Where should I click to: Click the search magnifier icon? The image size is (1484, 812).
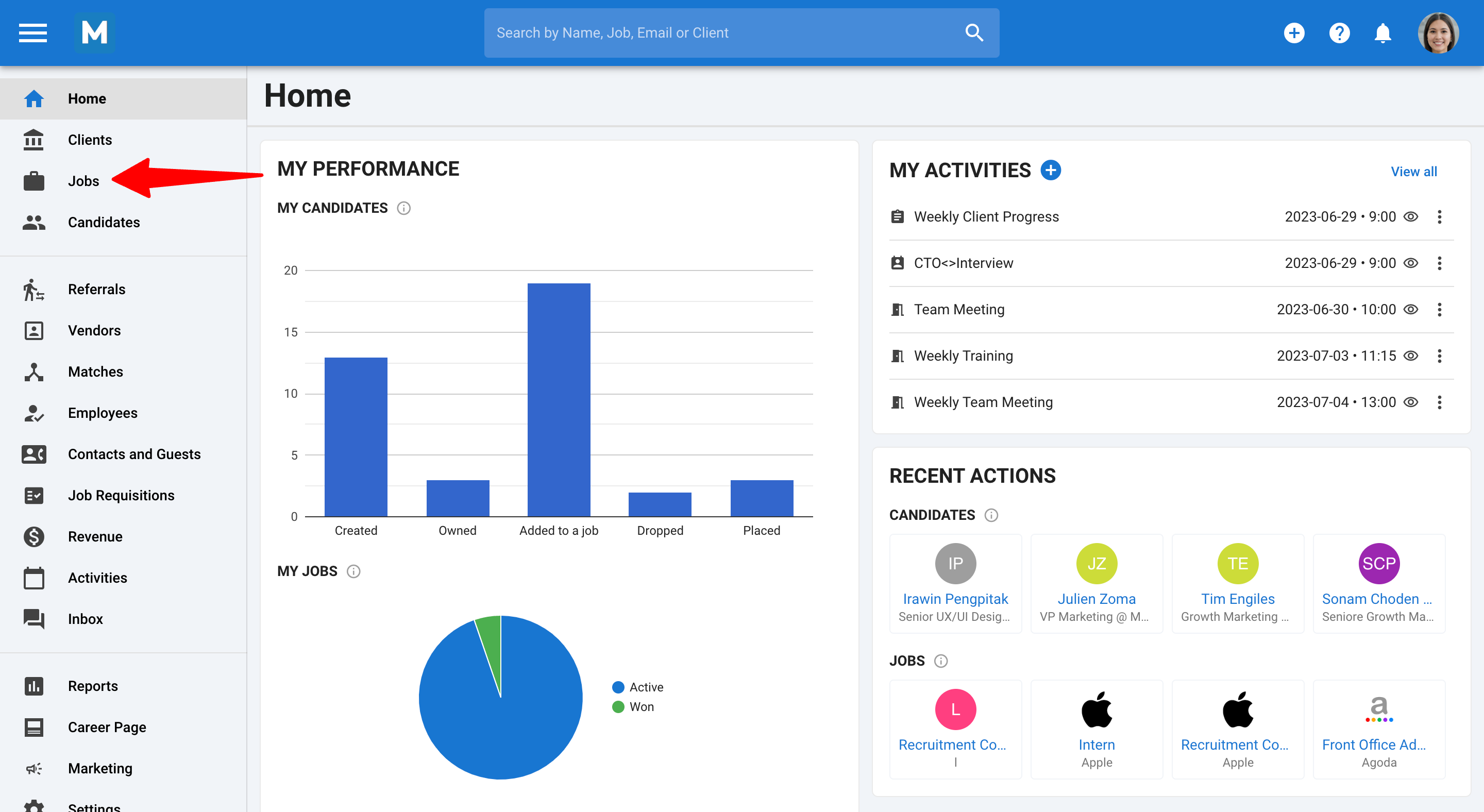(x=973, y=33)
